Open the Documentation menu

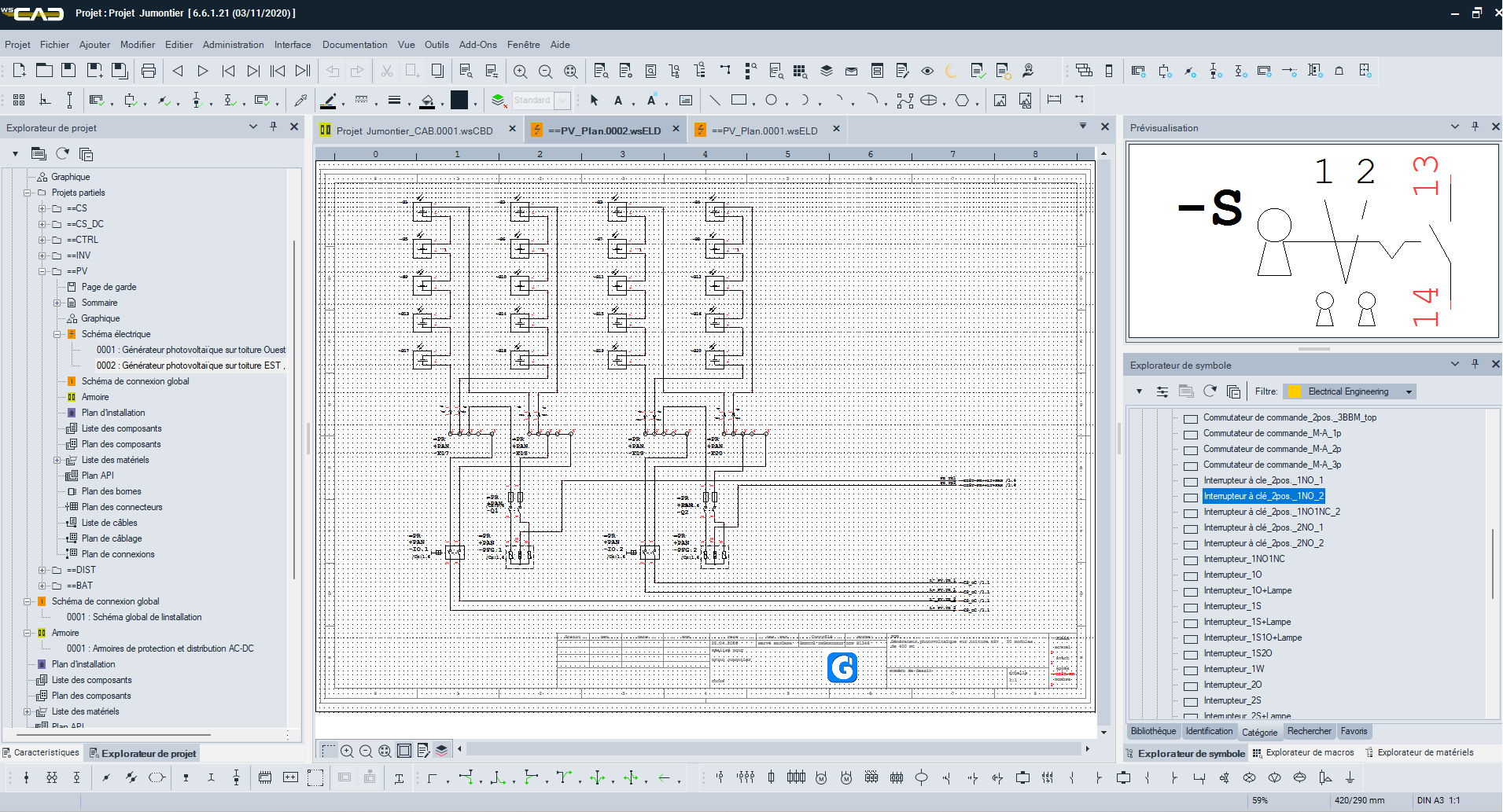tap(355, 45)
